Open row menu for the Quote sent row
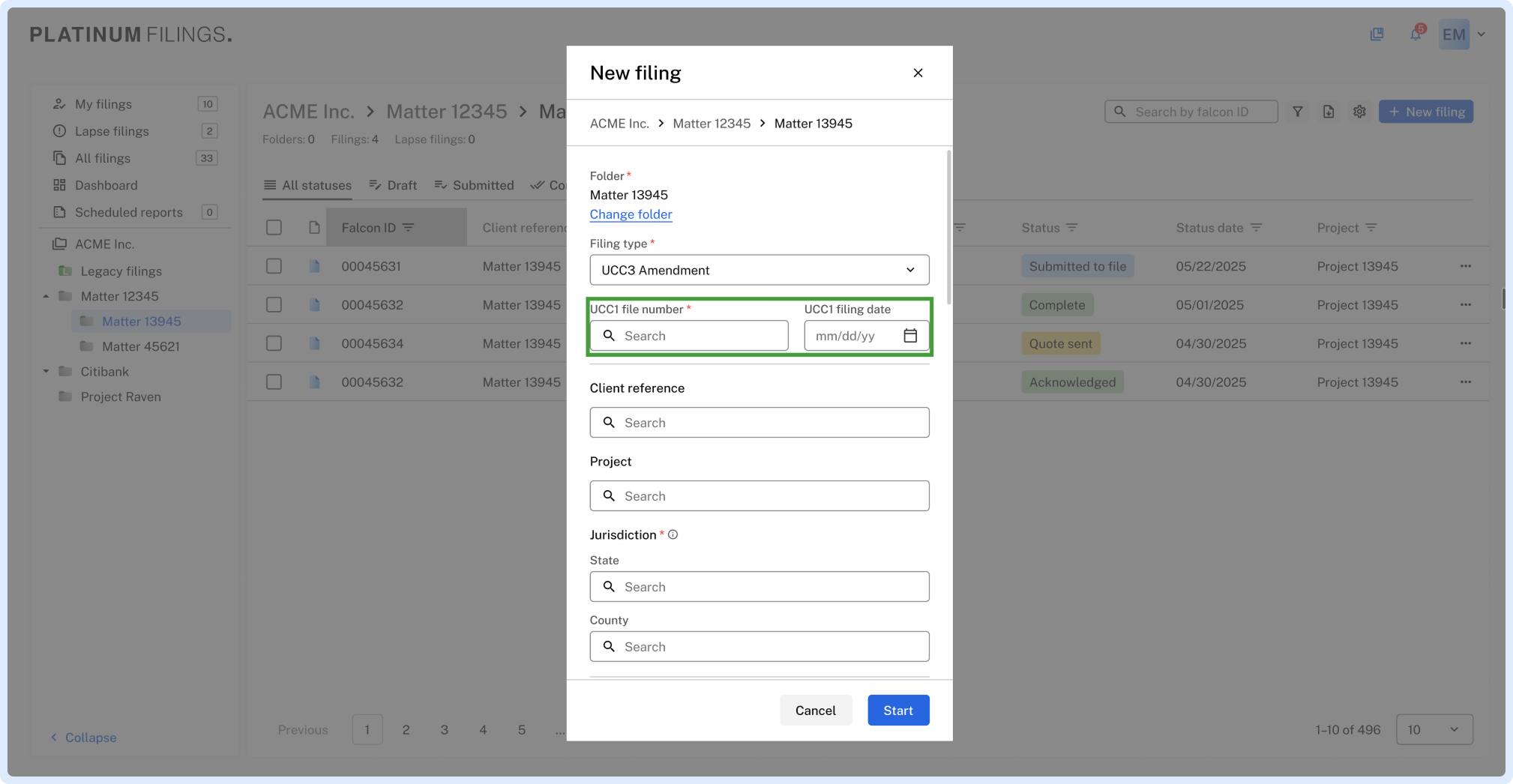Screen dimensions: 1513x784 click(1466, 343)
